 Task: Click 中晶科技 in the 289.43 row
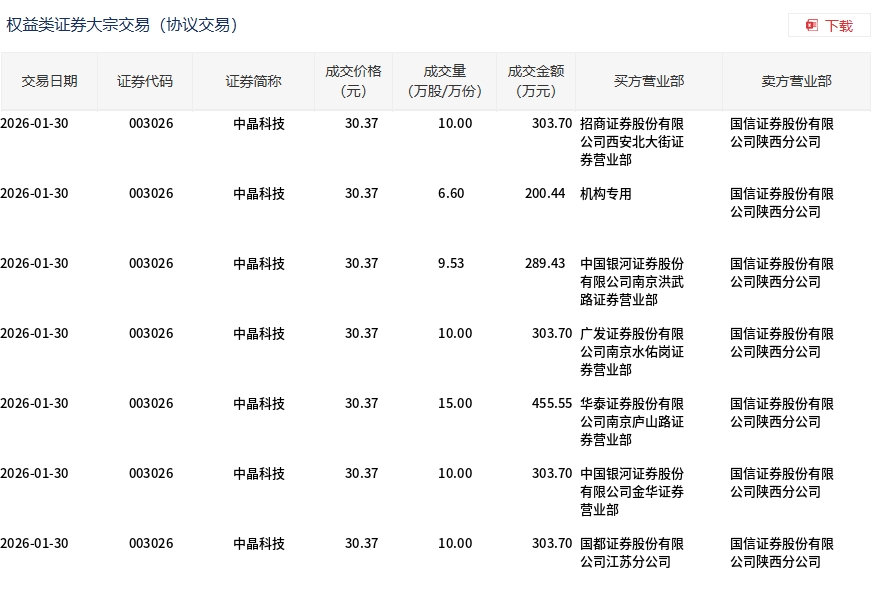pyautogui.click(x=259, y=264)
